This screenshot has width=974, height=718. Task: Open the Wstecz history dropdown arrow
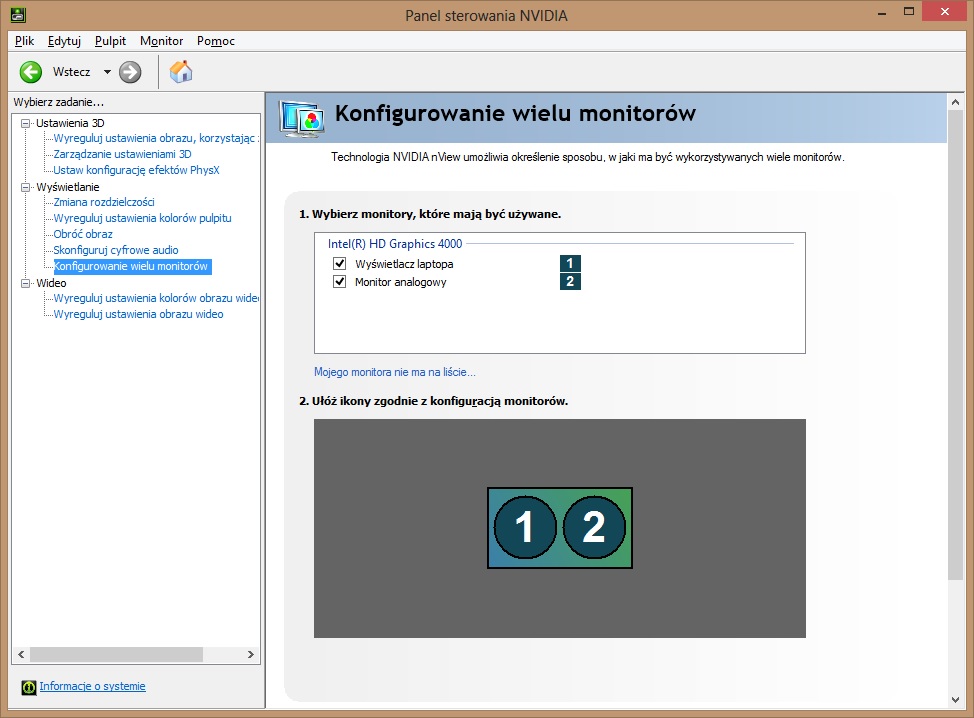pyautogui.click(x=107, y=72)
